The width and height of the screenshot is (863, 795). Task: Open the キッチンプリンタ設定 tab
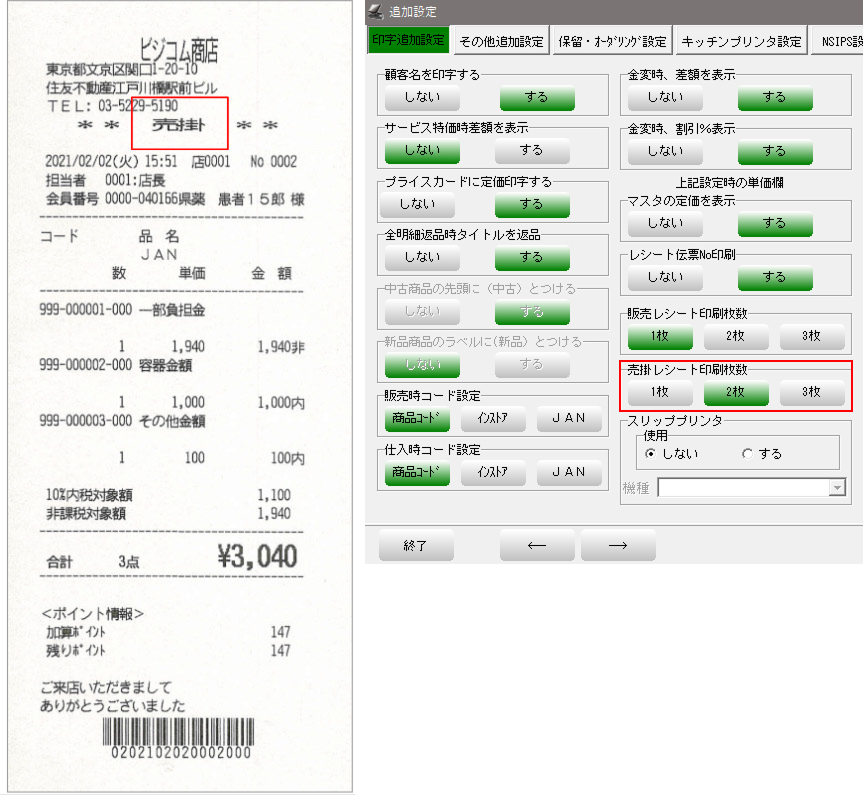[741, 41]
